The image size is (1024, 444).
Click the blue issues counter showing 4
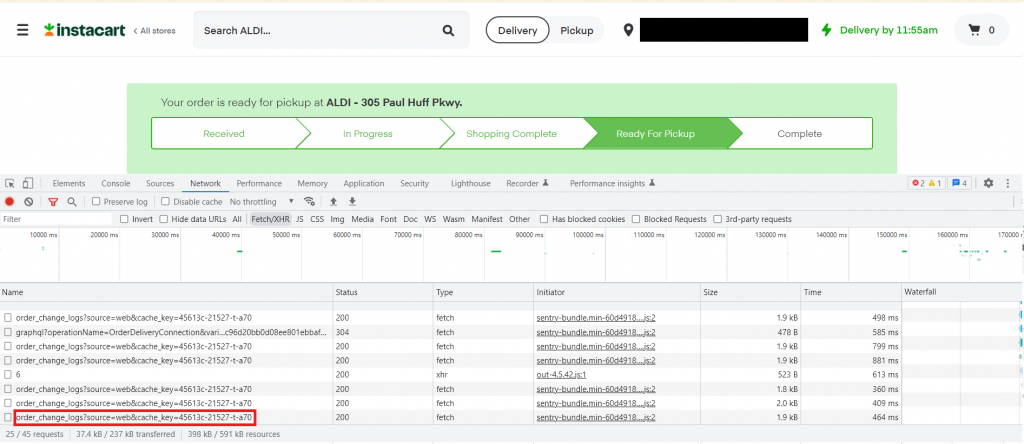pos(959,183)
